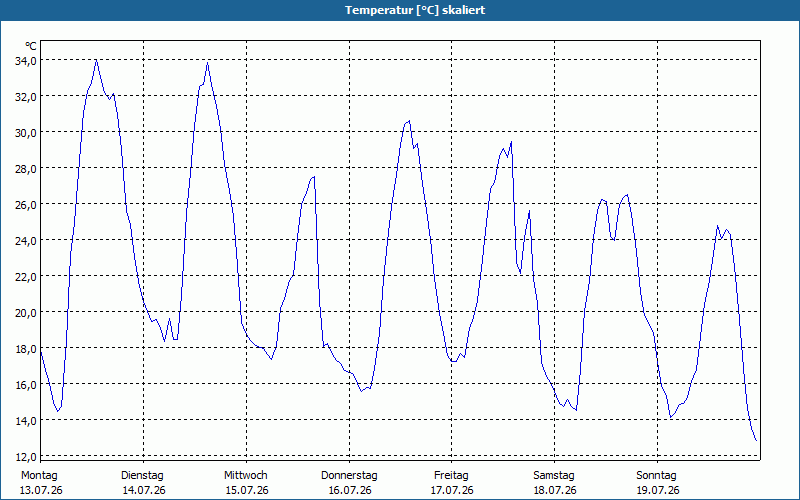Screen dimensions: 800x500
Task: Click the 32,0 axis value
Action: pos(26,96)
